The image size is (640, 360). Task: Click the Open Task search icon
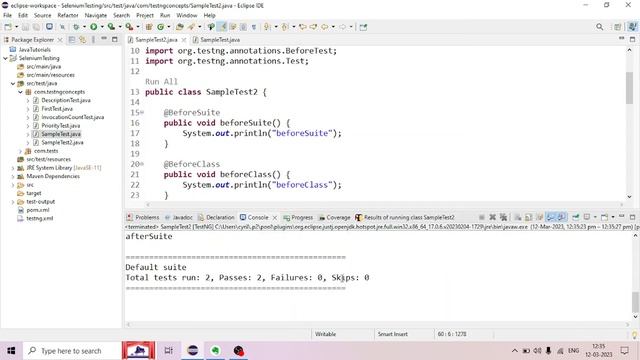click(x=191, y=27)
